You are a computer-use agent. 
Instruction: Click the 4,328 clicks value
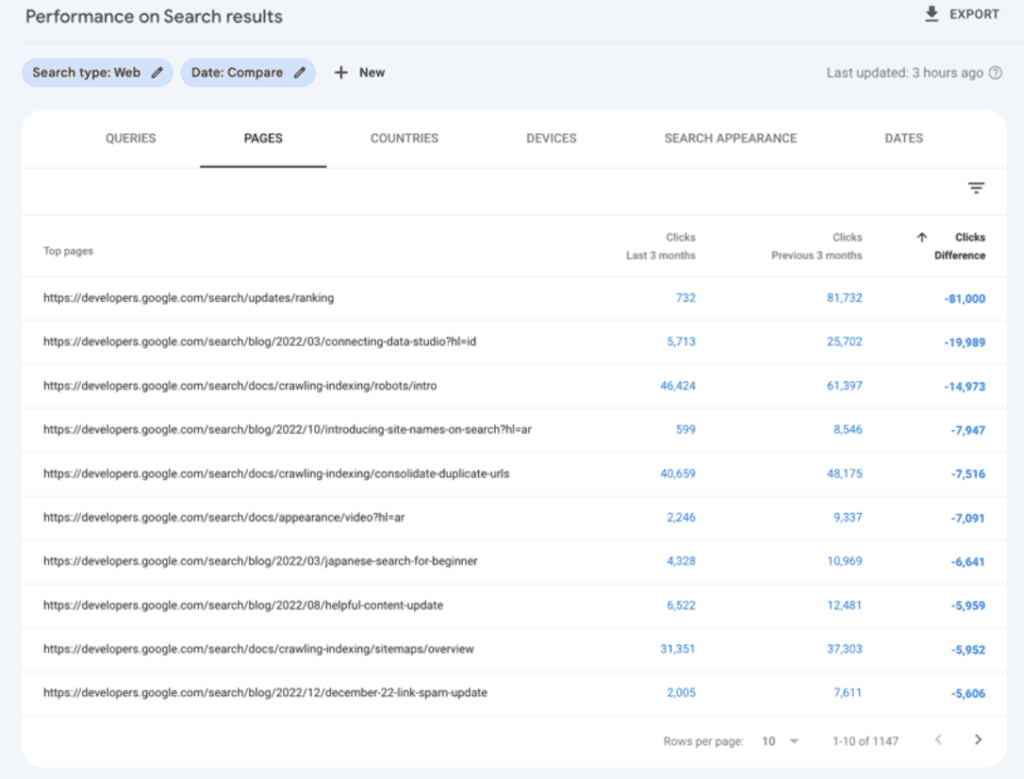[681, 561]
